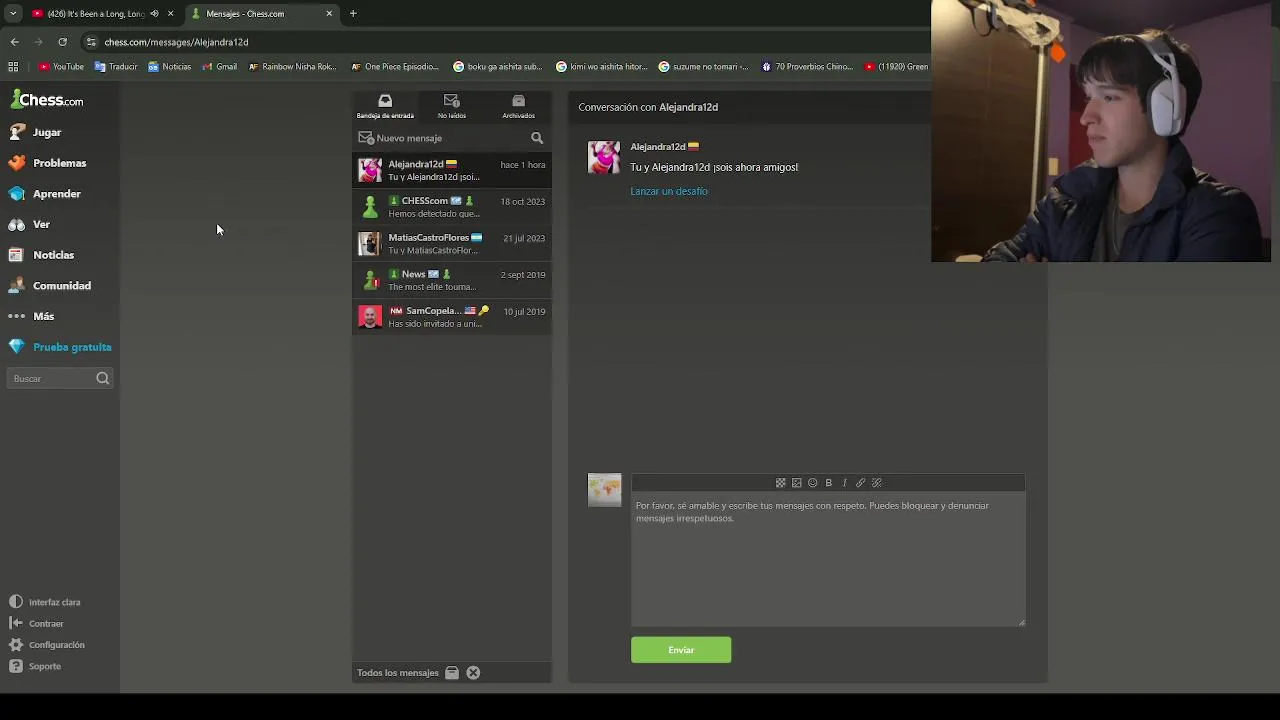Viewport: 1280px width, 720px height.
Task: Click your own avatar beside the editor
Action: (604, 490)
